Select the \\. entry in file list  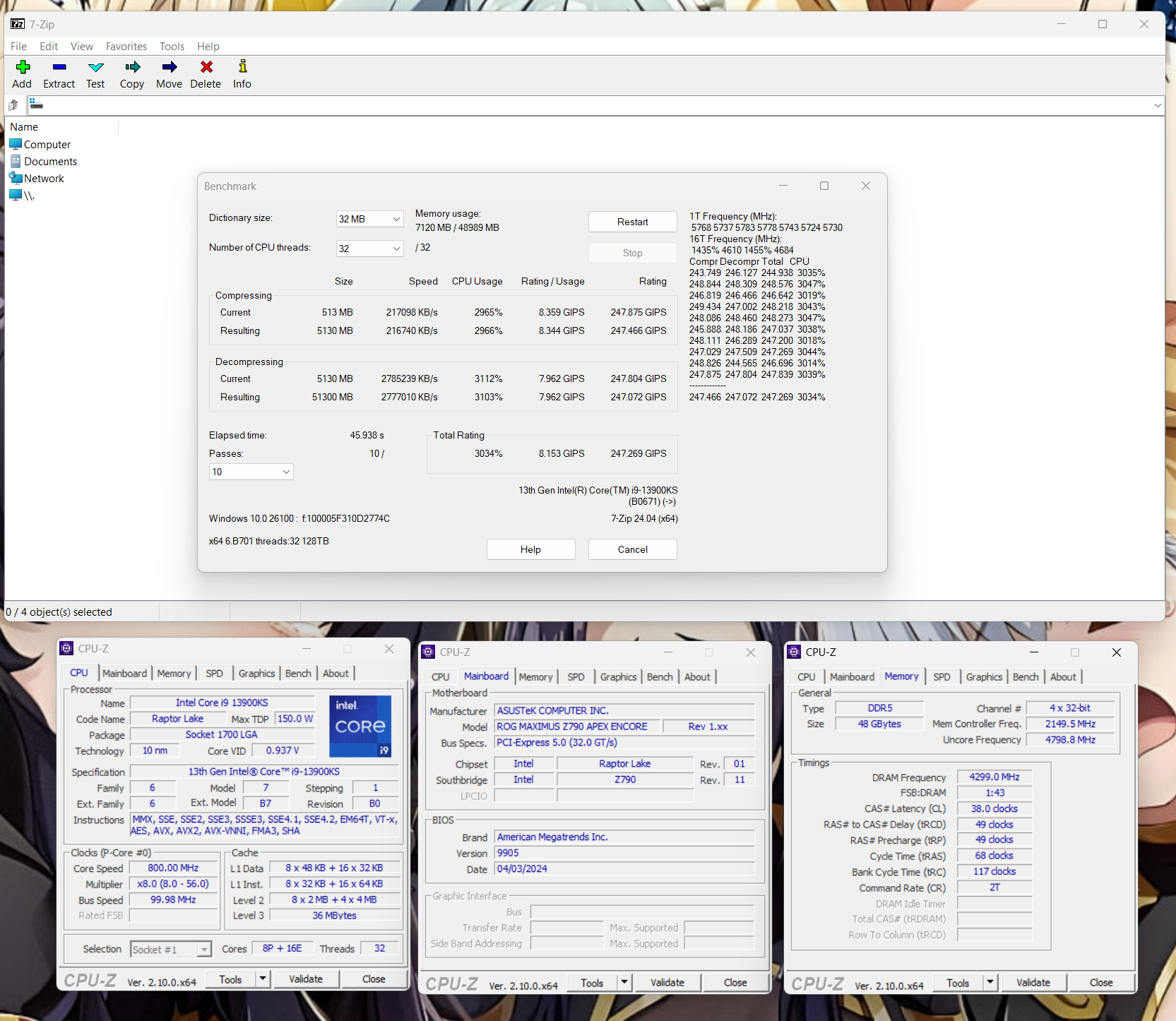(22, 196)
